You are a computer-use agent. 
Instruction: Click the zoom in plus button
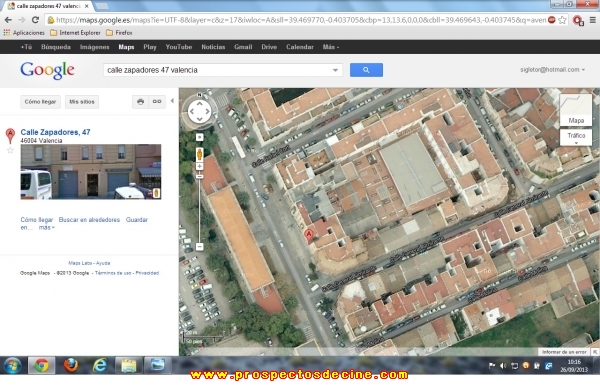pyautogui.click(x=199, y=166)
